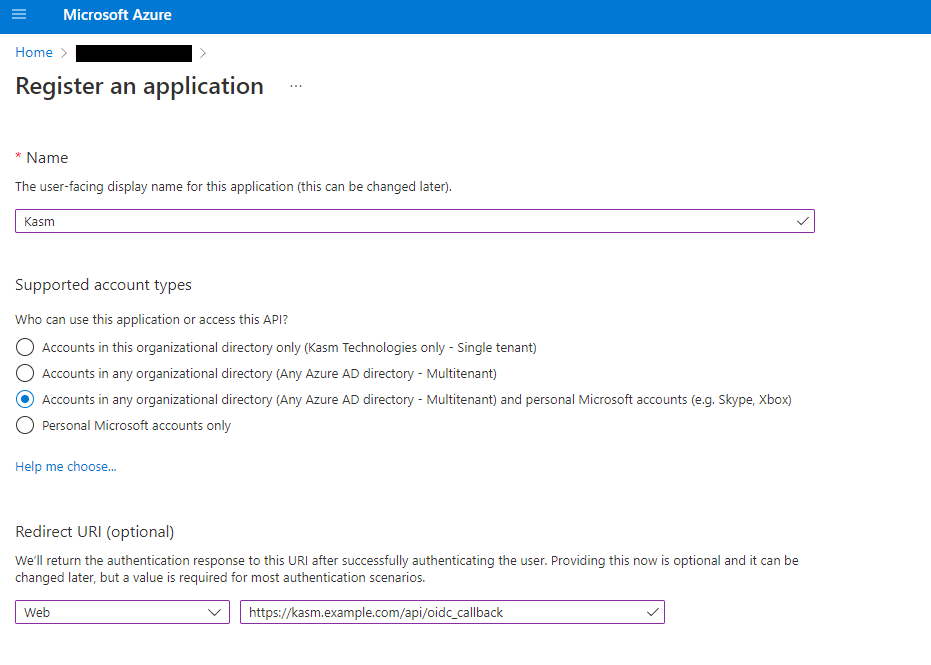931x665 pixels.
Task: Open the ellipsis menu beside Register an application
Action: (296, 86)
